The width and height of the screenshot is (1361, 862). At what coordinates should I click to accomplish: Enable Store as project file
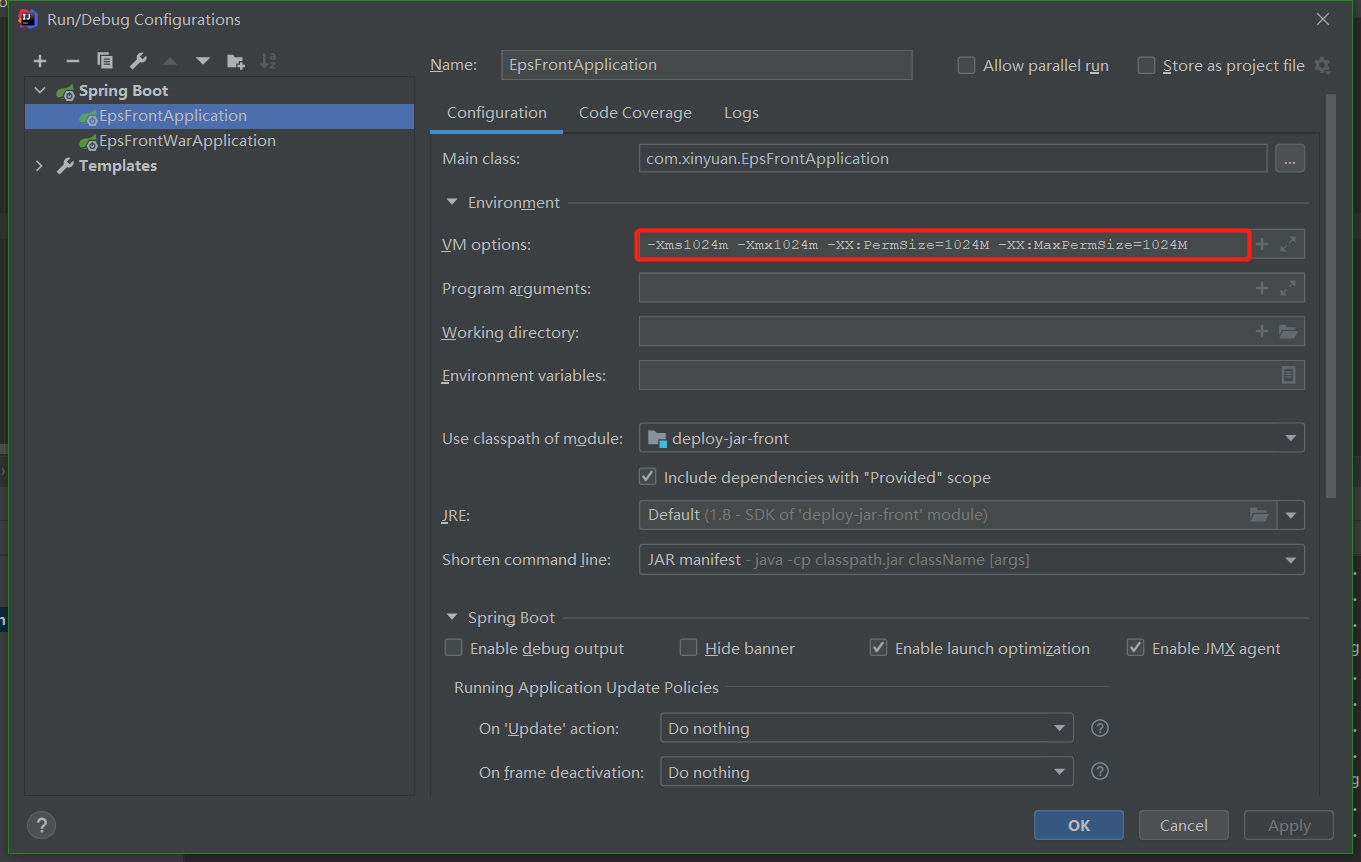(x=1146, y=66)
